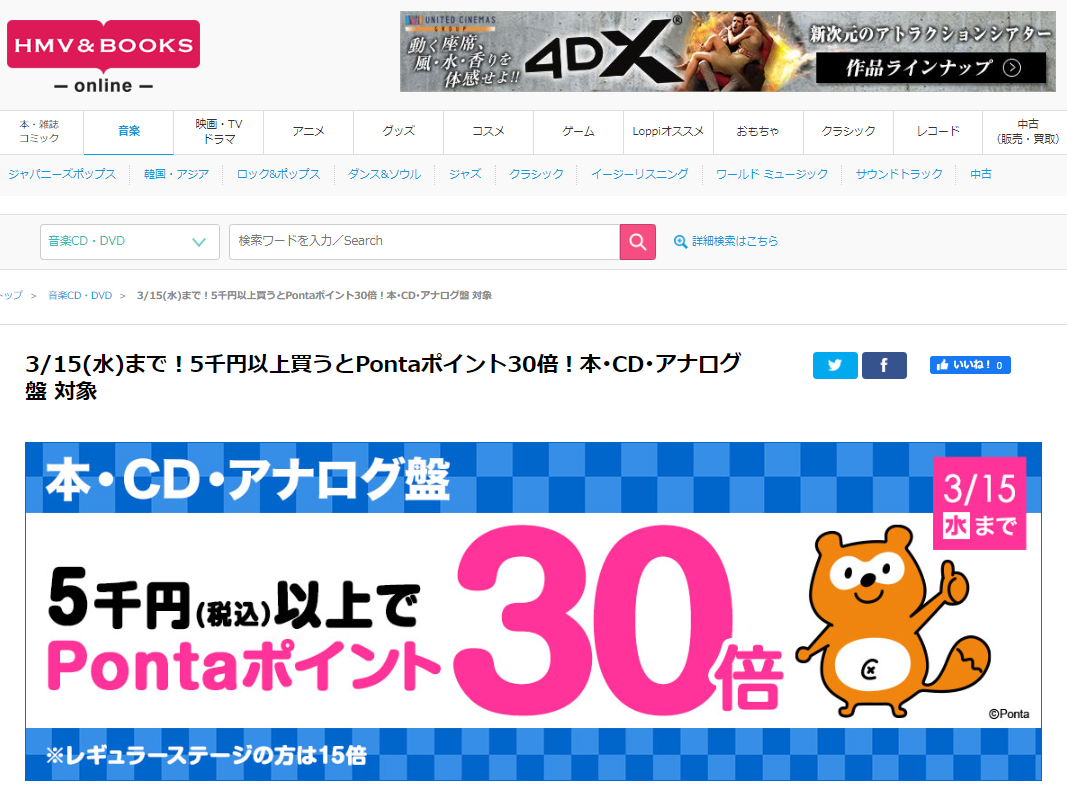Click the HMV&BOOKS online logo
This screenshot has height=787, width=1067.
tap(103, 57)
